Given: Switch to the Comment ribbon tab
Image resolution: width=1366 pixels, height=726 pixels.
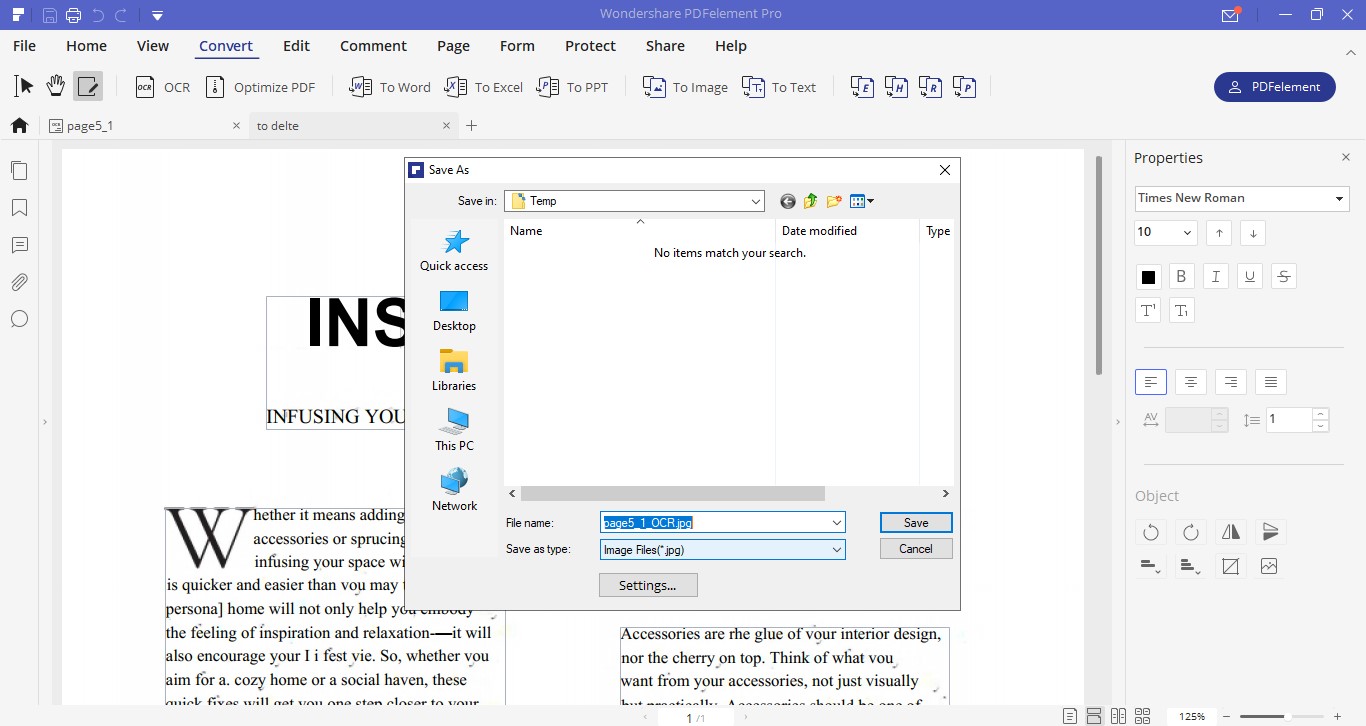Looking at the screenshot, I should point(373,46).
